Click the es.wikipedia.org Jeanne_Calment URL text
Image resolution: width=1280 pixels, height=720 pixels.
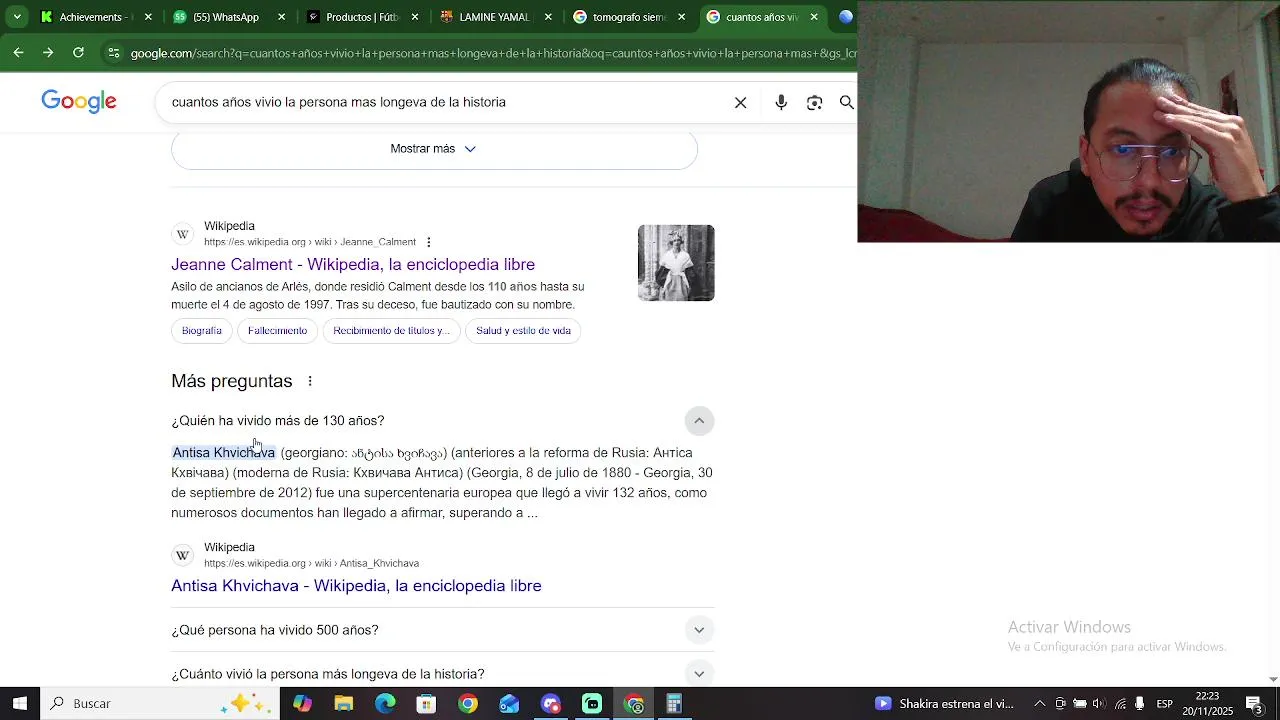click(x=310, y=242)
